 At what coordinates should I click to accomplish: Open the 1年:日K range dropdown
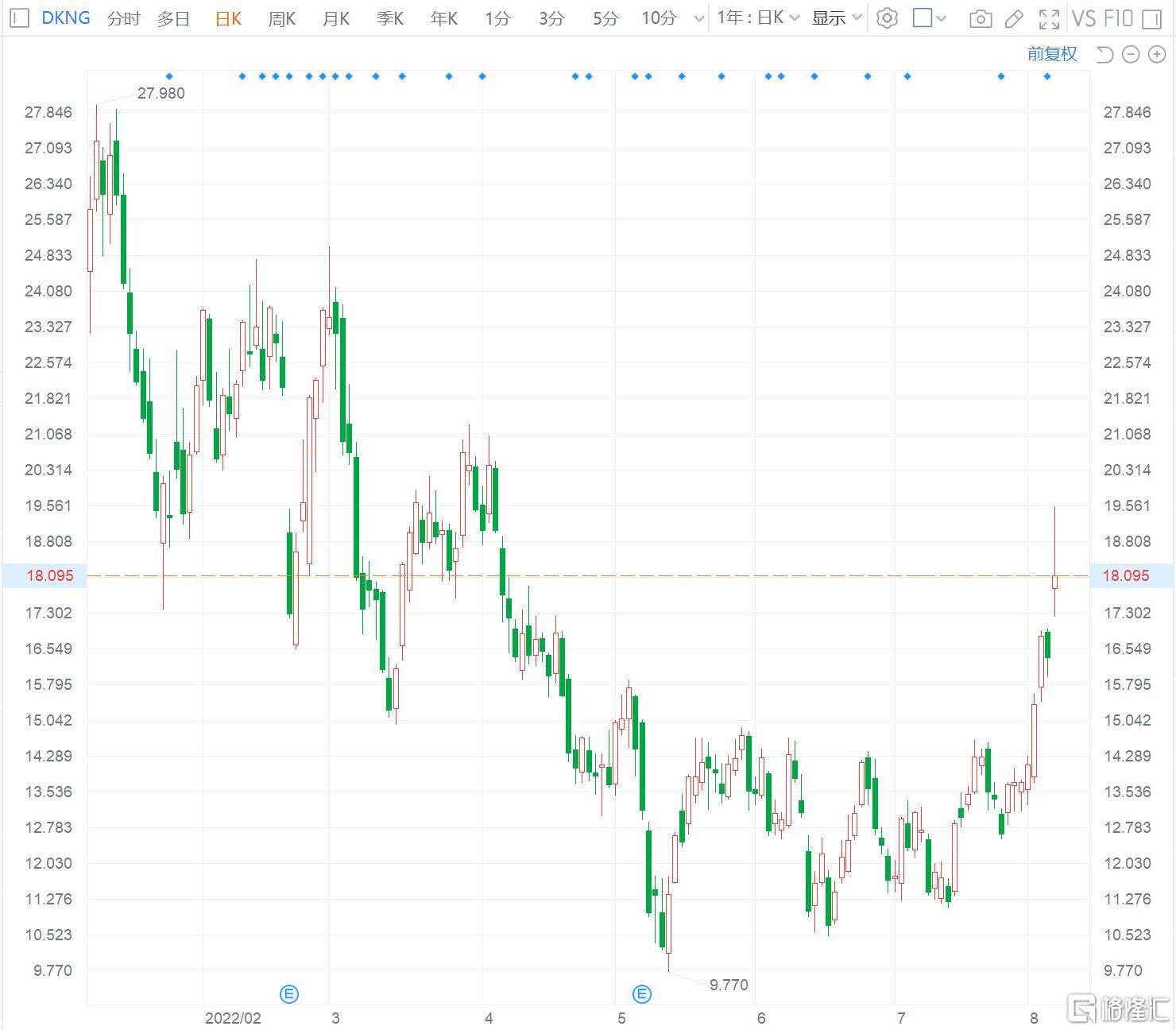pyautogui.click(x=758, y=17)
